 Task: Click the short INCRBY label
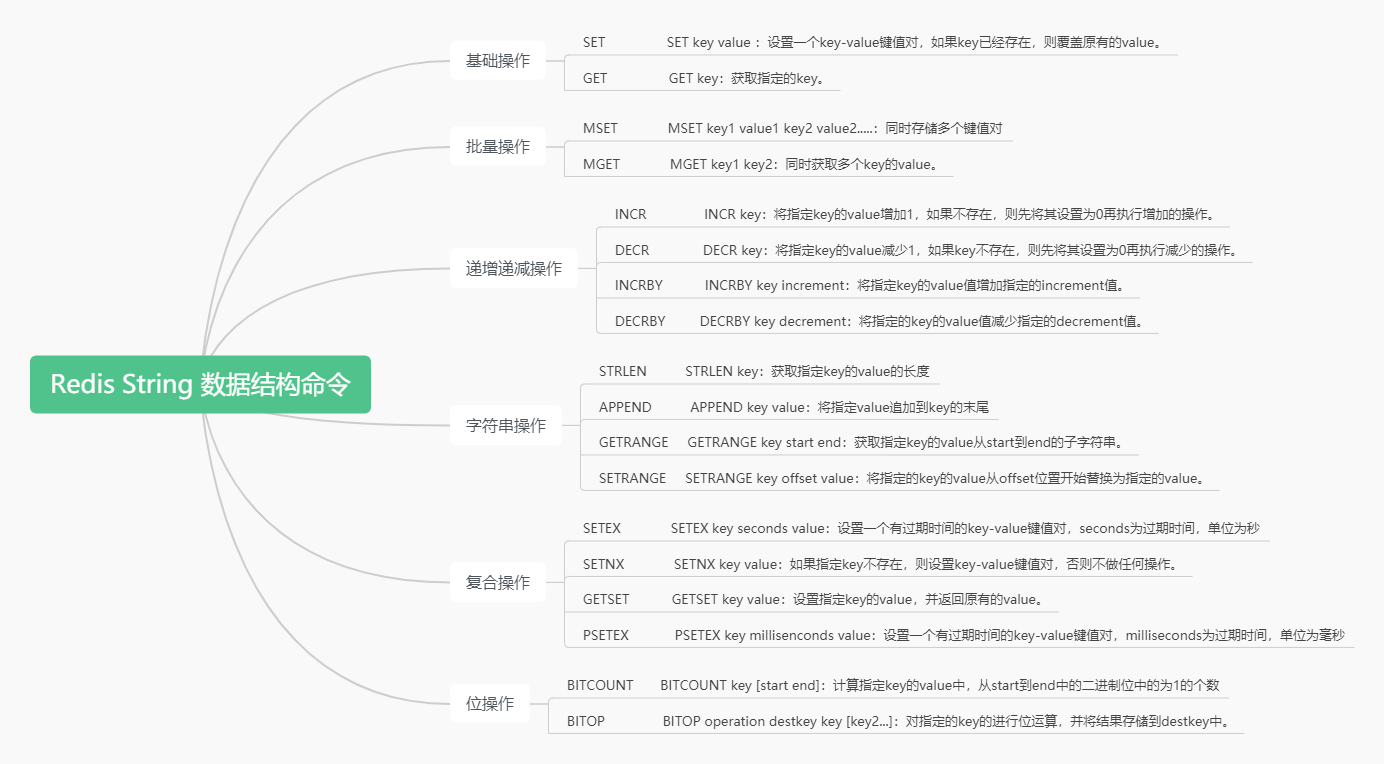639,285
